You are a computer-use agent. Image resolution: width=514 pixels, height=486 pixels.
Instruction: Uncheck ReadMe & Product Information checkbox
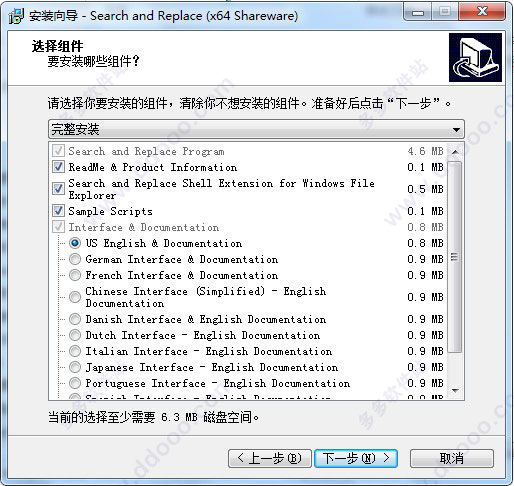pos(58,167)
